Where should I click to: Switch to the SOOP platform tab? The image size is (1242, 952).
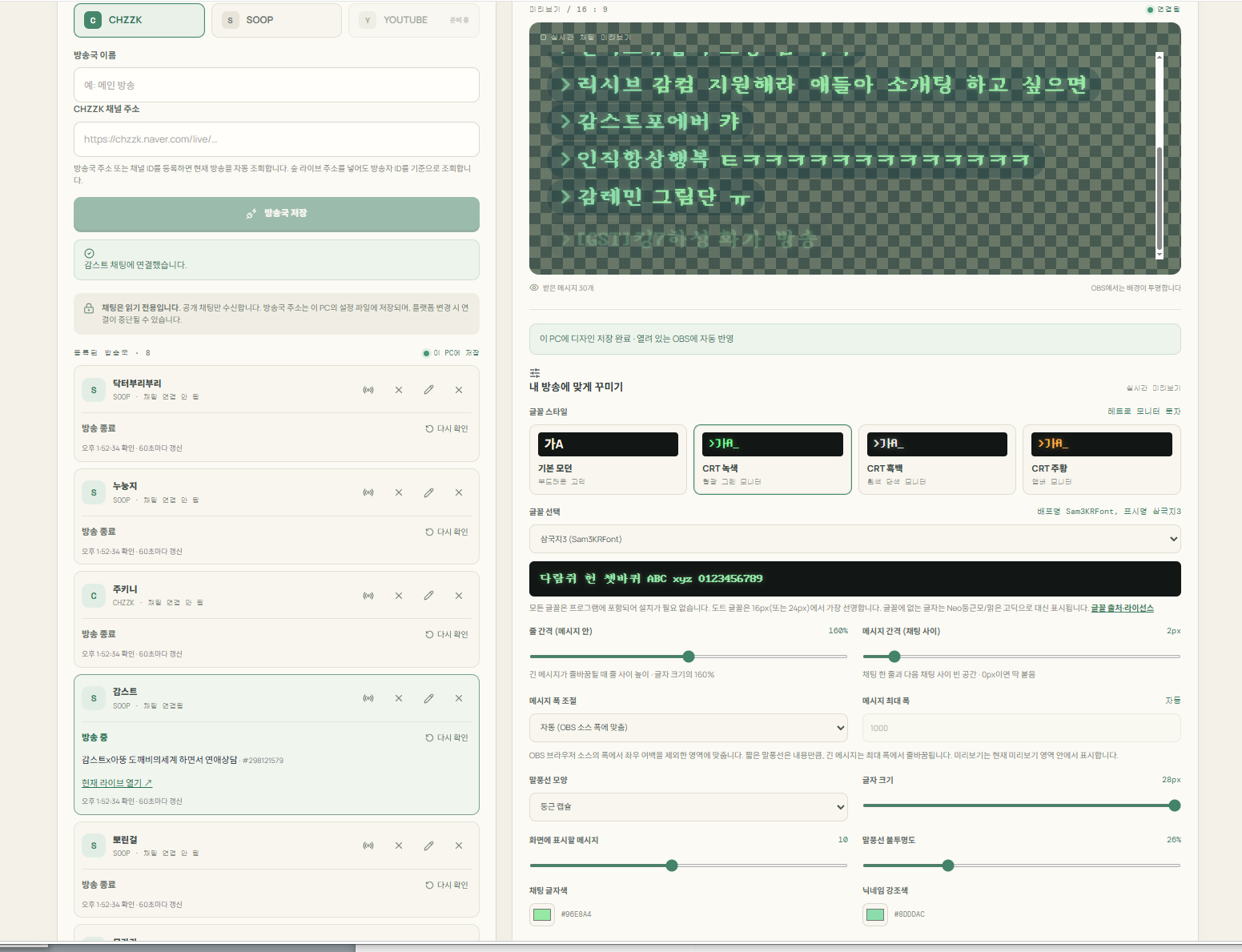(276, 20)
